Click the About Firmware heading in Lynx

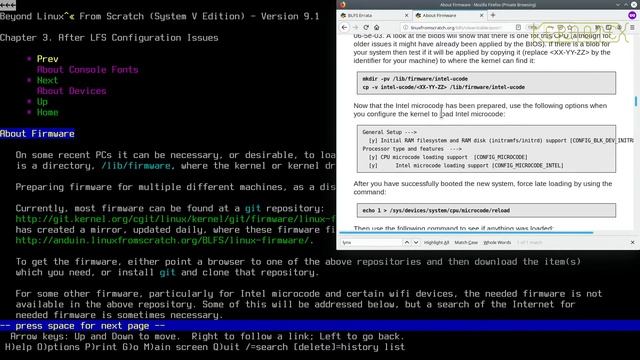(x=37, y=133)
